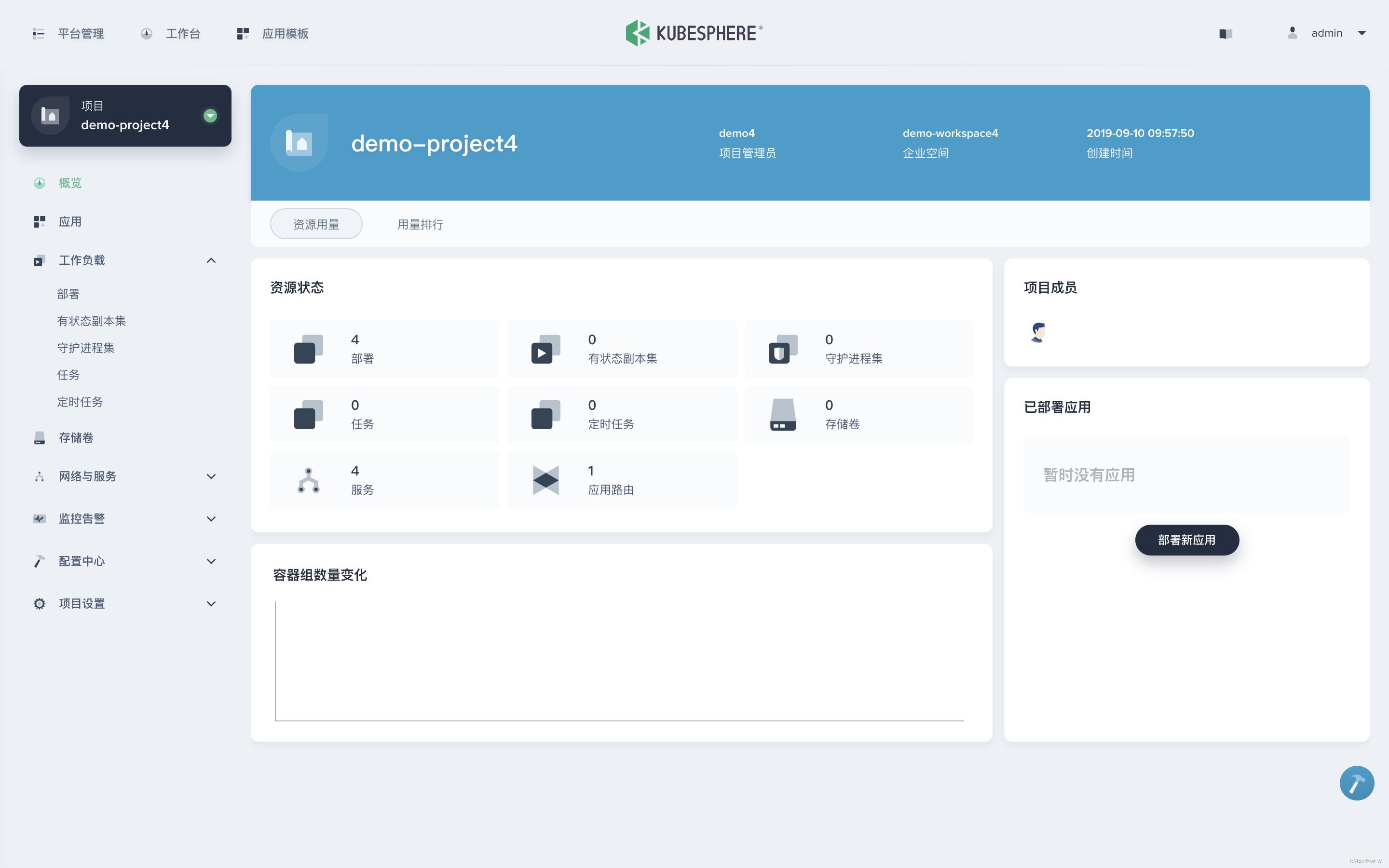Click the project member avatar
The image size is (1389, 868).
tap(1038, 332)
